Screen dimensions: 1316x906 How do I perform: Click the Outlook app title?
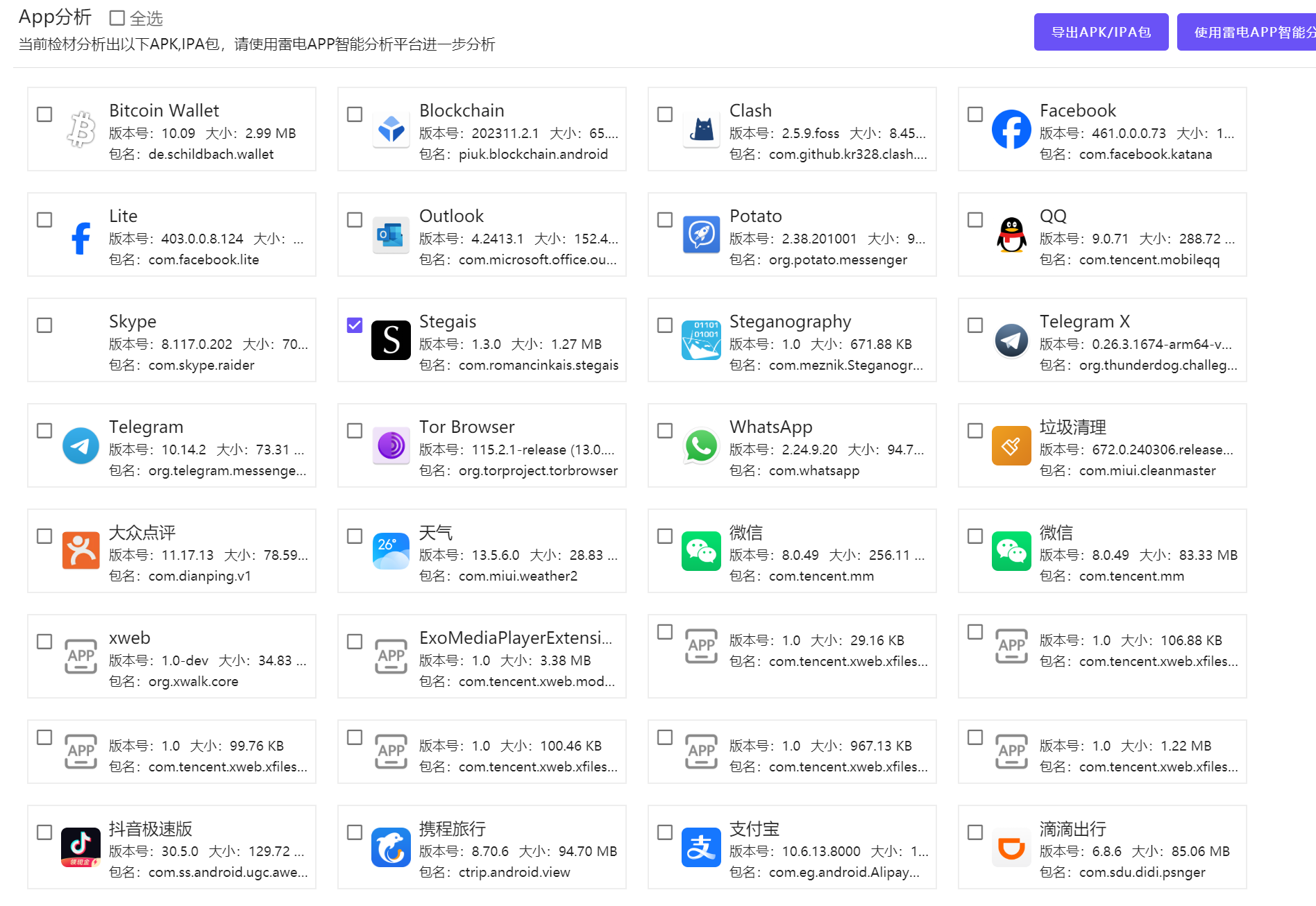pos(451,216)
